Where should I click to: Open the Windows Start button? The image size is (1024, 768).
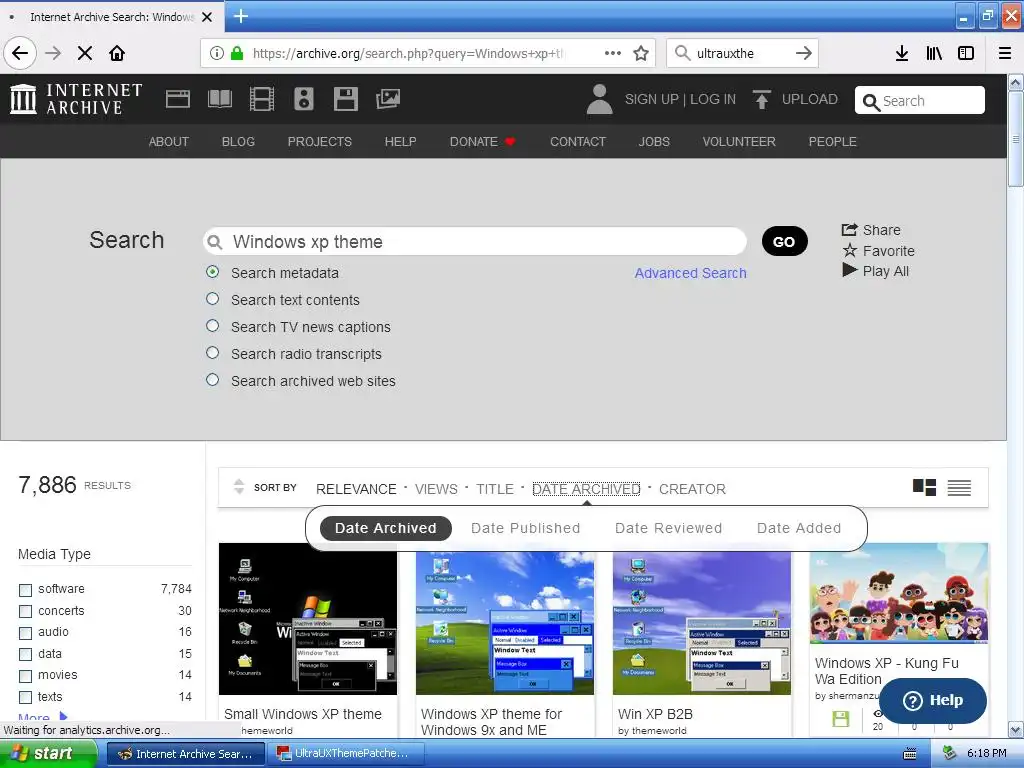(47, 754)
